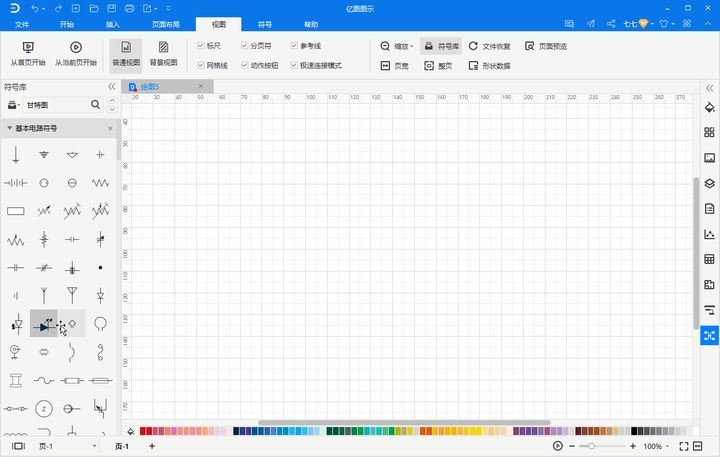Select the highlighted LED diode symbol
This screenshot has width=720, height=457.
pyautogui.click(x=44, y=324)
